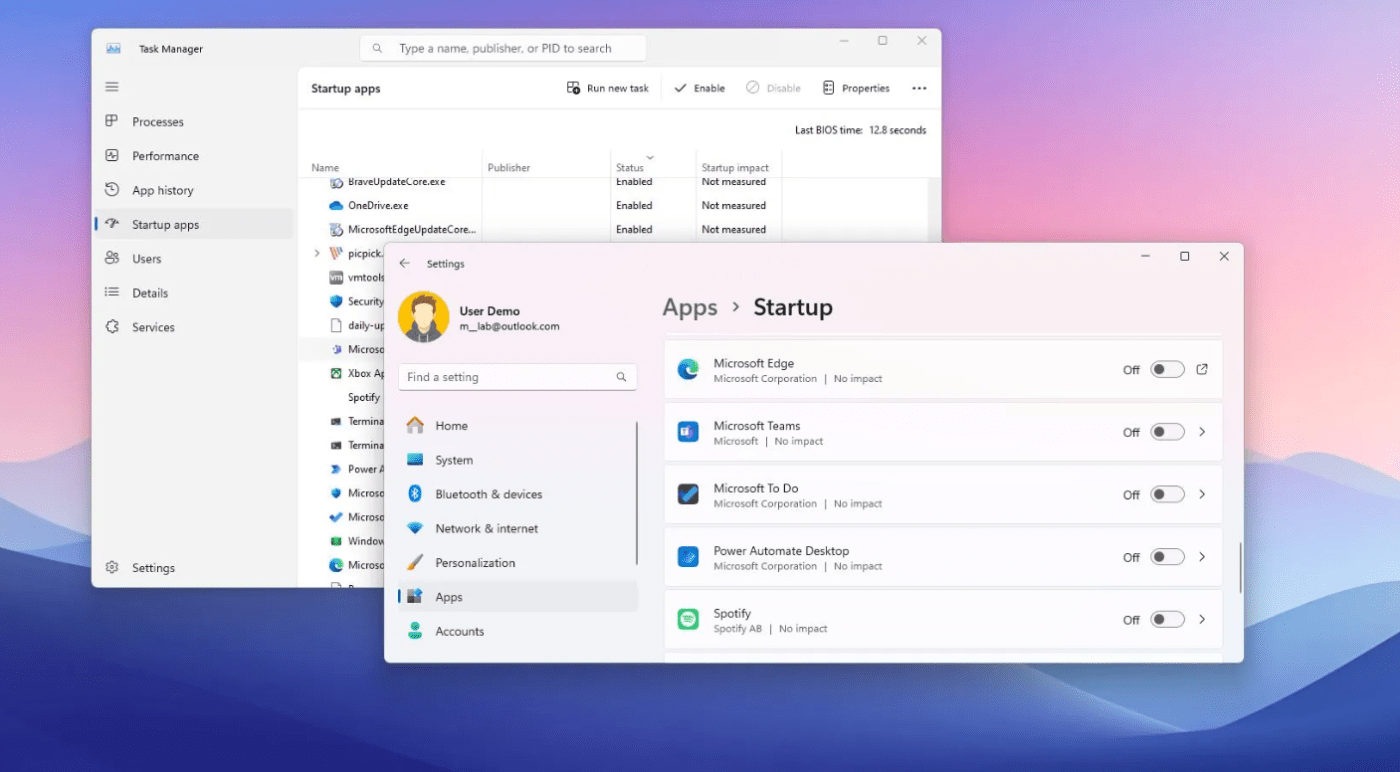Image resolution: width=1400 pixels, height=772 pixels.
Task: Sort by Name column in Task Manager
Action: click(x=325, y=168)
